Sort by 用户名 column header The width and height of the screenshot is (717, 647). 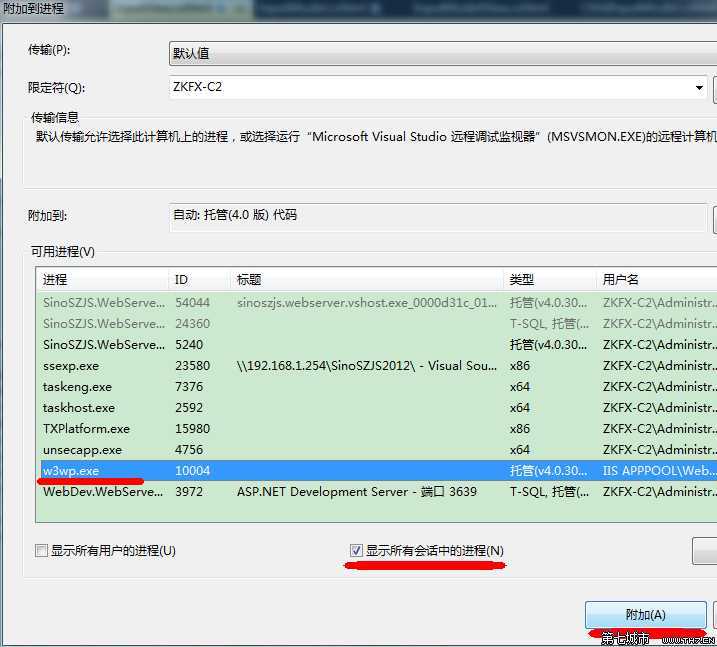pyautogui.click(x=656, y=279)
